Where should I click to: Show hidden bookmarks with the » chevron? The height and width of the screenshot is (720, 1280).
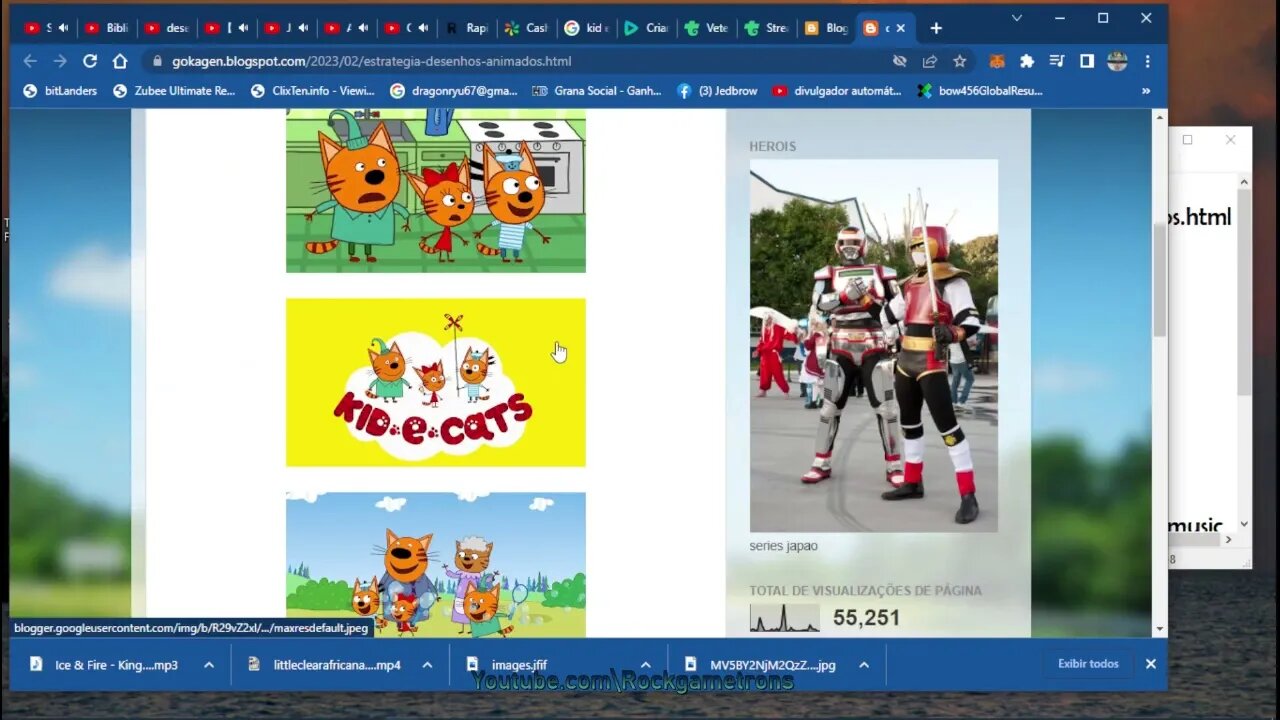click(x=1146, y=90)
